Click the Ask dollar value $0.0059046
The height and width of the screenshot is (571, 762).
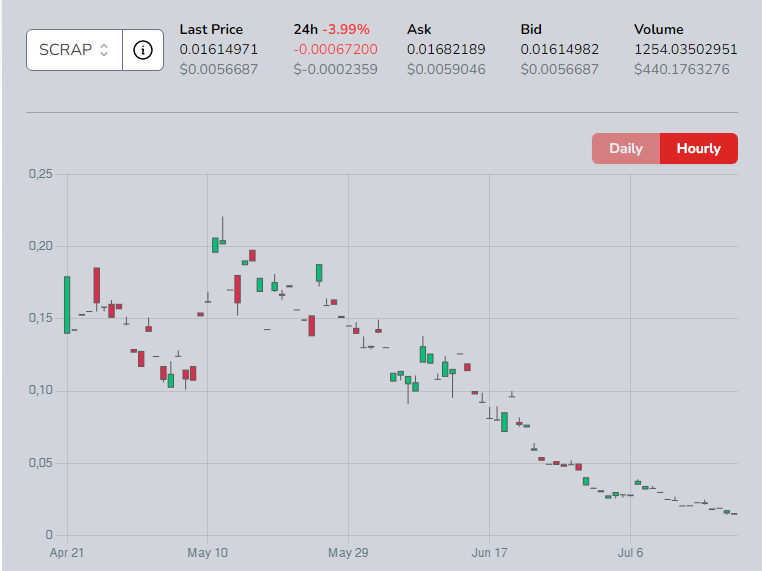click(446, 69)
